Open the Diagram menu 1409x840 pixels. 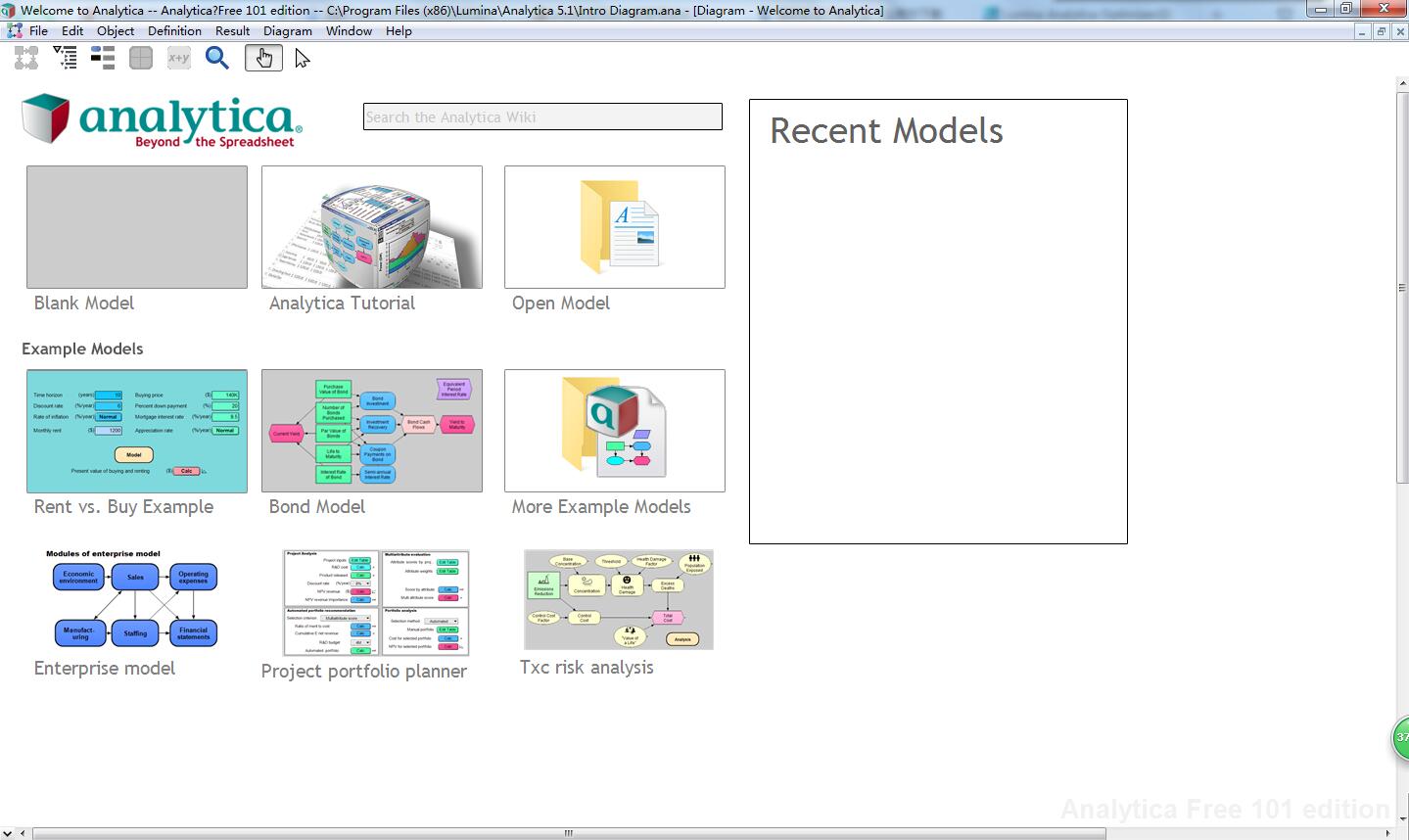288,31
